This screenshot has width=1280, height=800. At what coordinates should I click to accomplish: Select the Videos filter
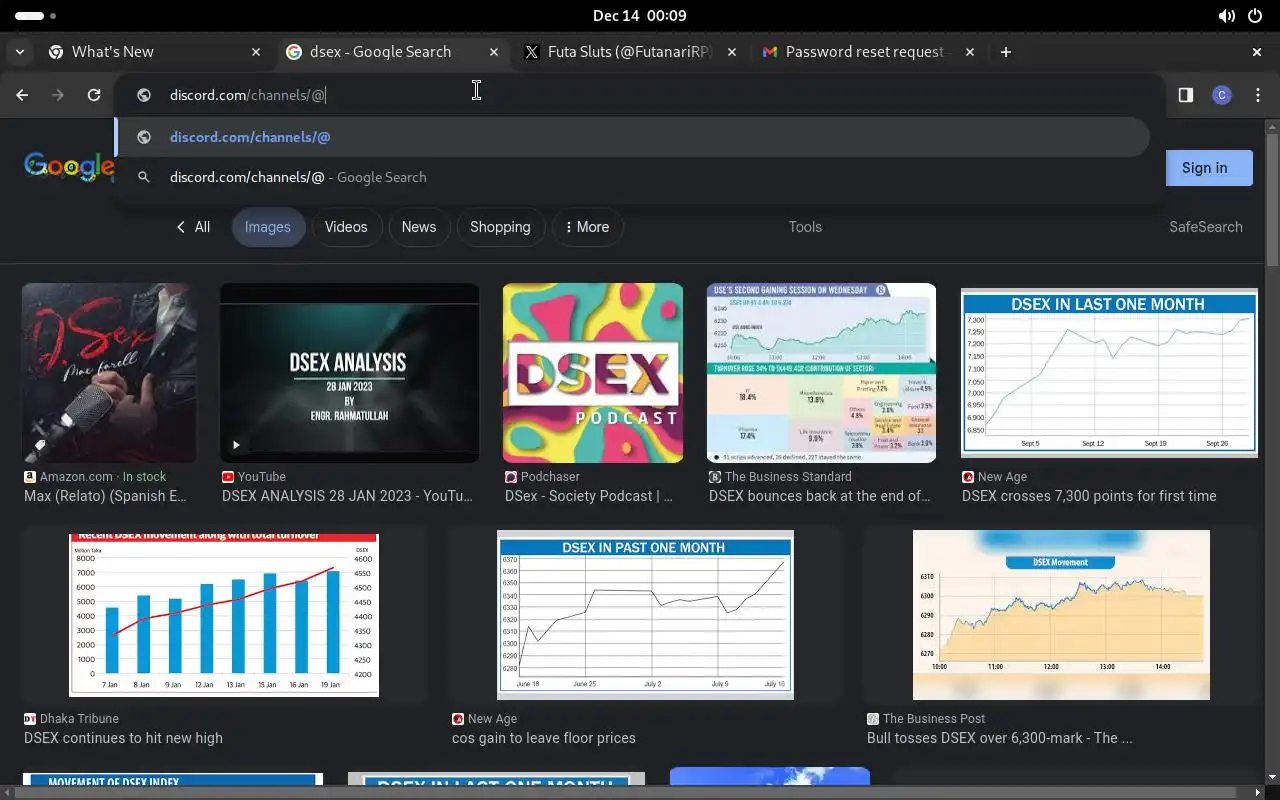pyautogui.click(x=346, y=227)
